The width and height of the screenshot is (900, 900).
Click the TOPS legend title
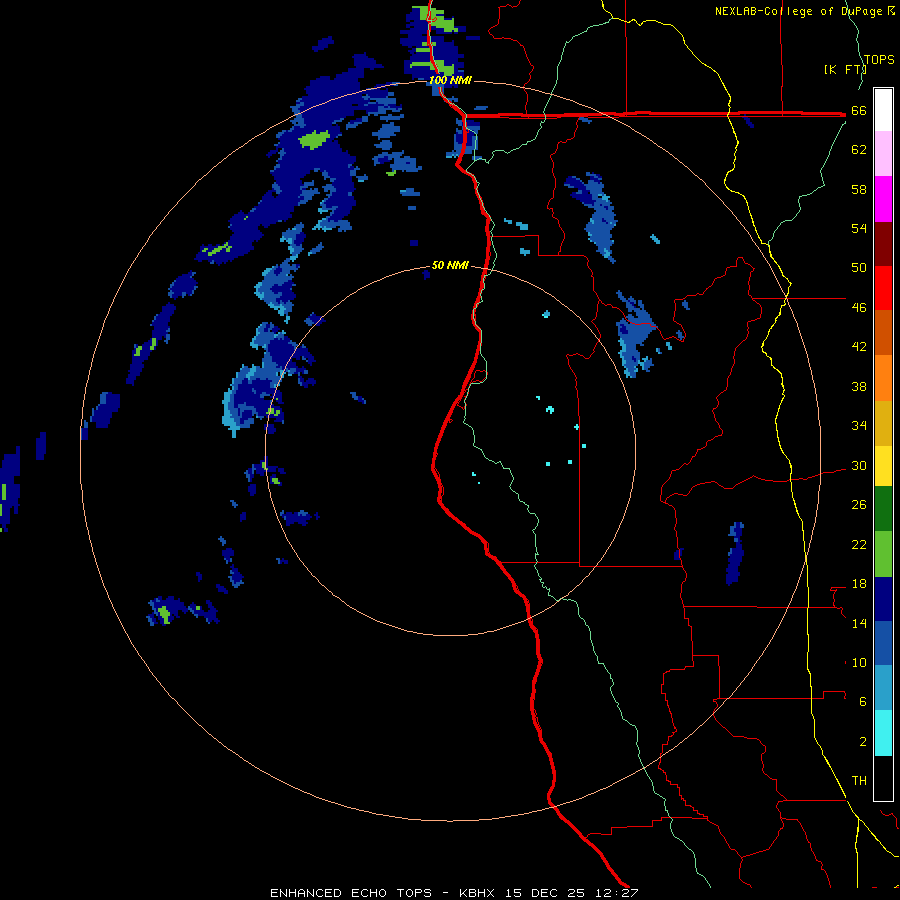[x=879, y=60]
